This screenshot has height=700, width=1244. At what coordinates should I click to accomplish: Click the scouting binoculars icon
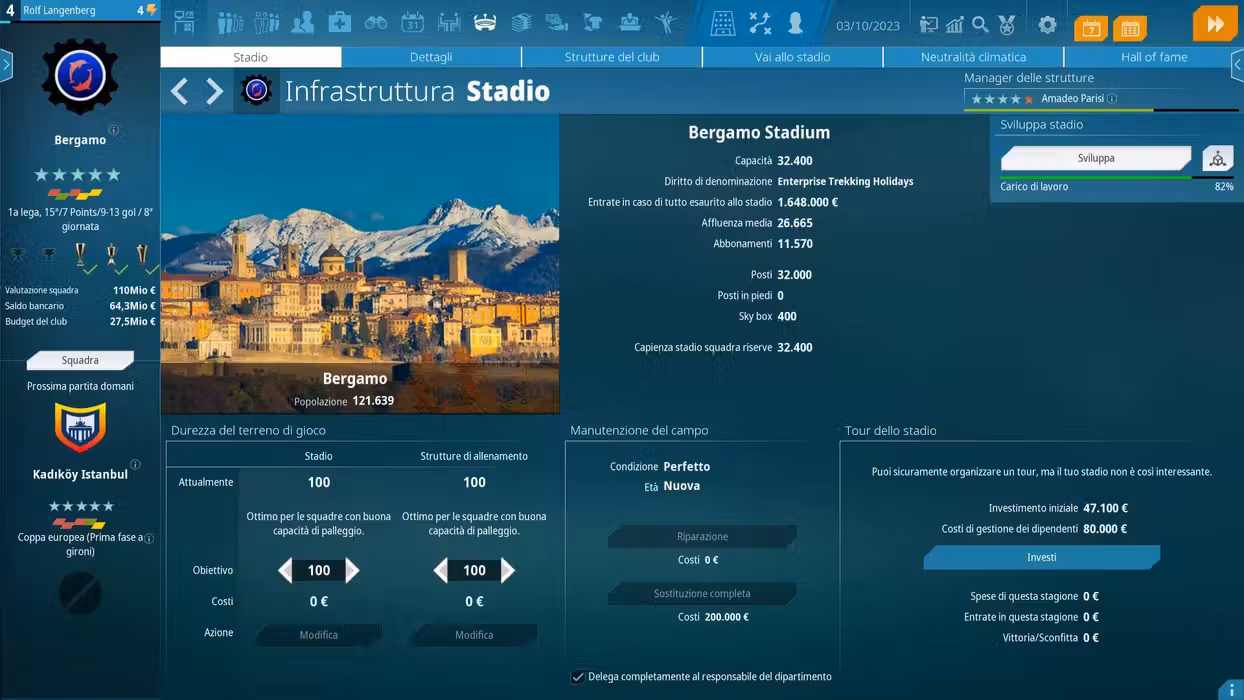point(376,22)
